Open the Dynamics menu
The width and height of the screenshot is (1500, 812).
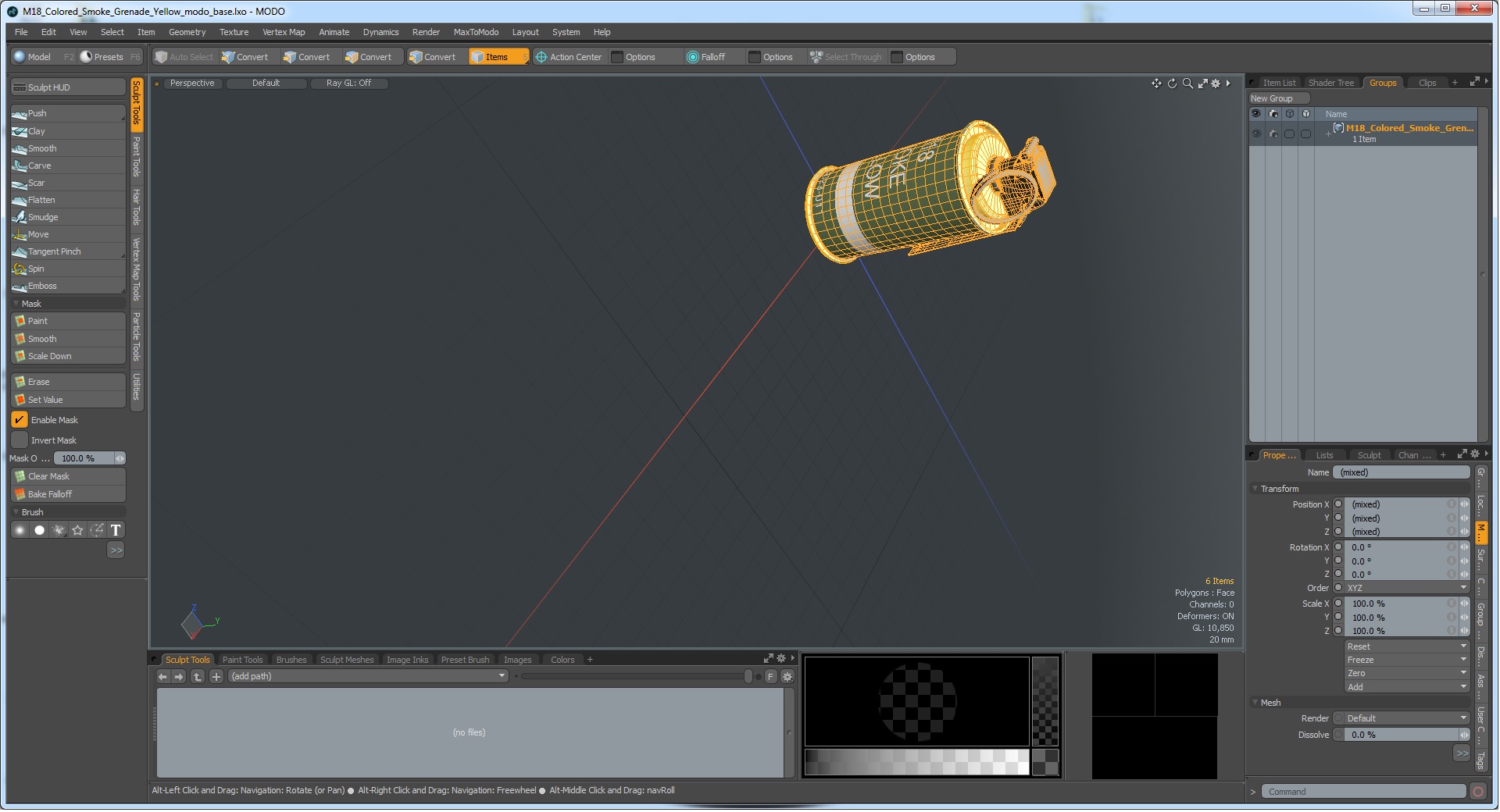click(x=380, y=32)
